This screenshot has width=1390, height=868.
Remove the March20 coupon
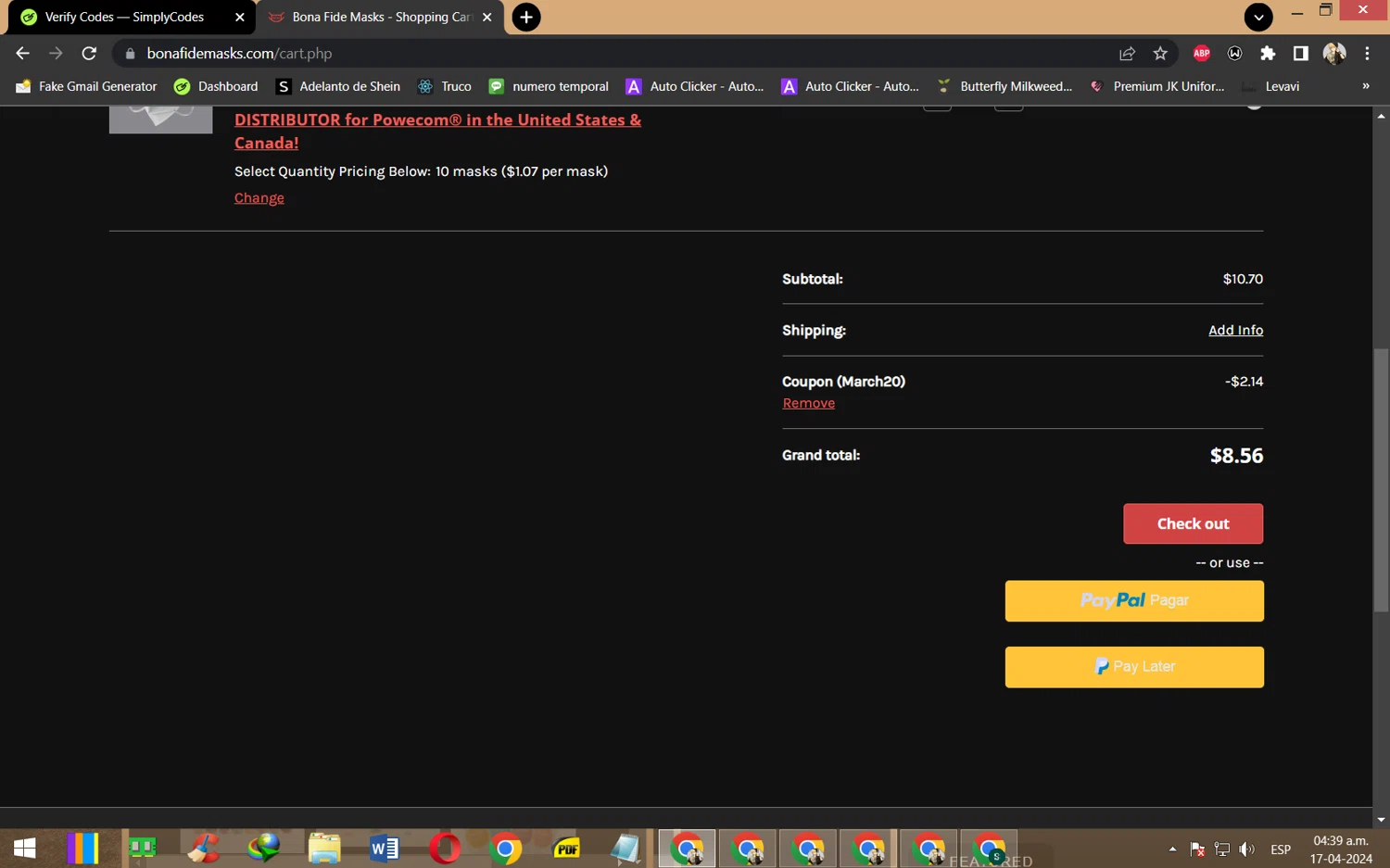(809, 403)
